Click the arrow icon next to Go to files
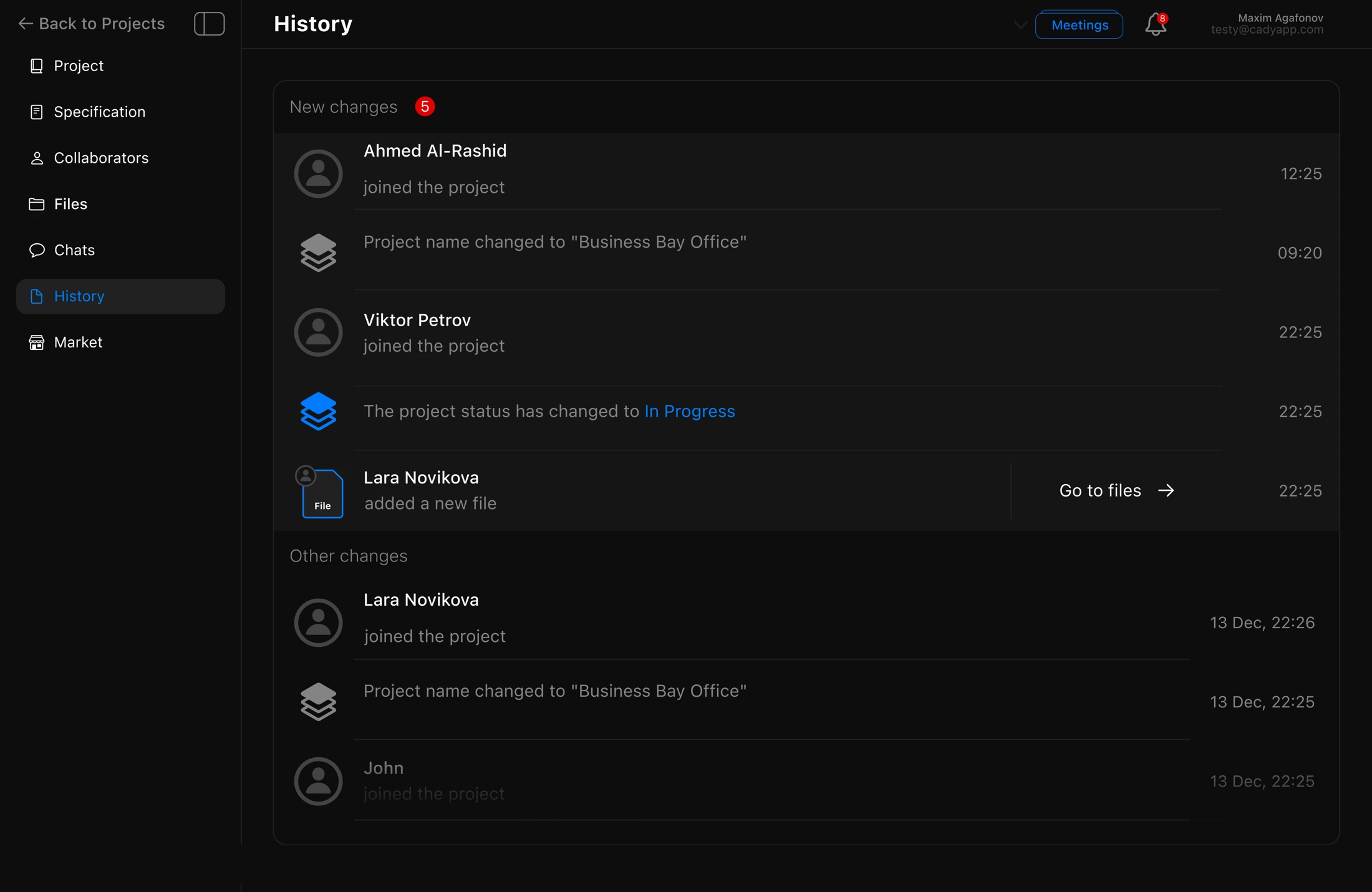Viewport: 1372px width, 892px height. 1166,491
